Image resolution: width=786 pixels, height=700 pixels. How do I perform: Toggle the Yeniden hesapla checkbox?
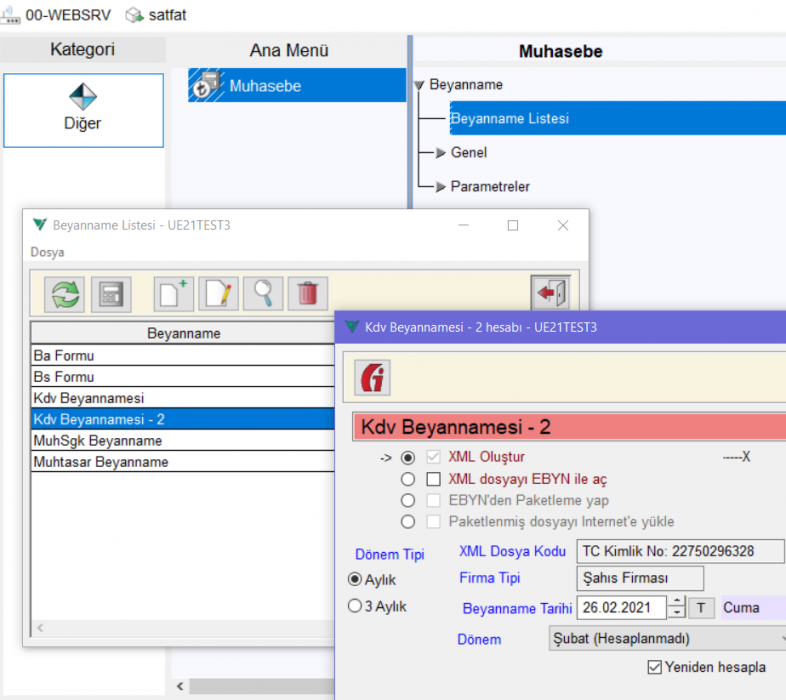(655, 667)
